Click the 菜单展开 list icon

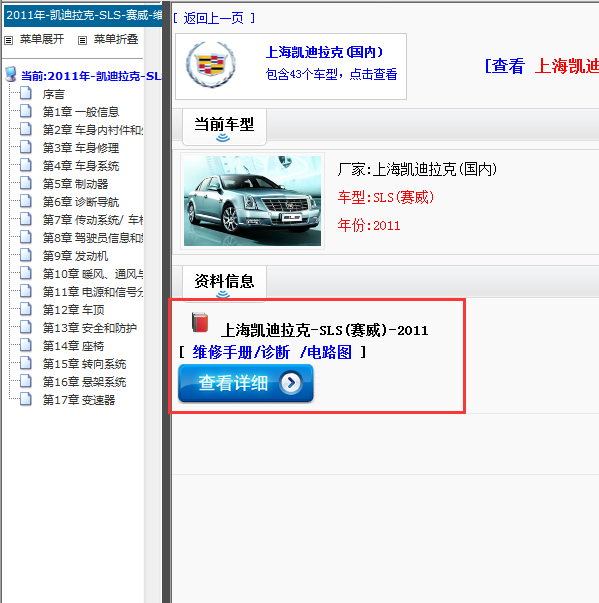click(8, 40)
